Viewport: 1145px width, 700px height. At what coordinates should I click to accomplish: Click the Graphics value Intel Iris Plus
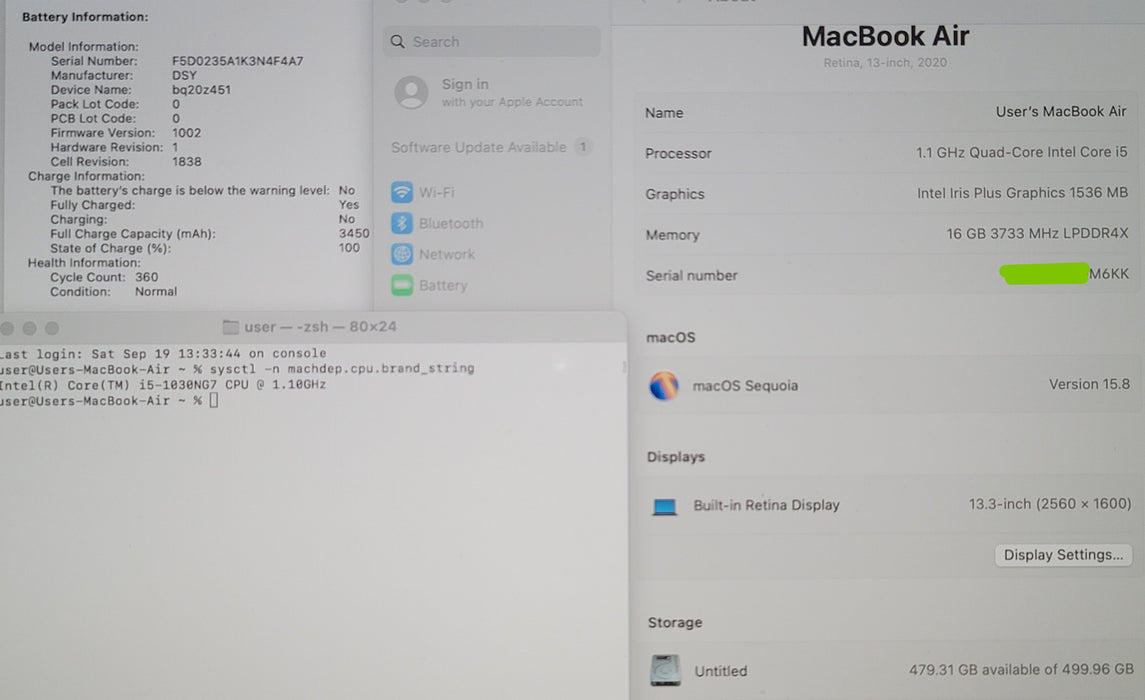click(1022, 193)
